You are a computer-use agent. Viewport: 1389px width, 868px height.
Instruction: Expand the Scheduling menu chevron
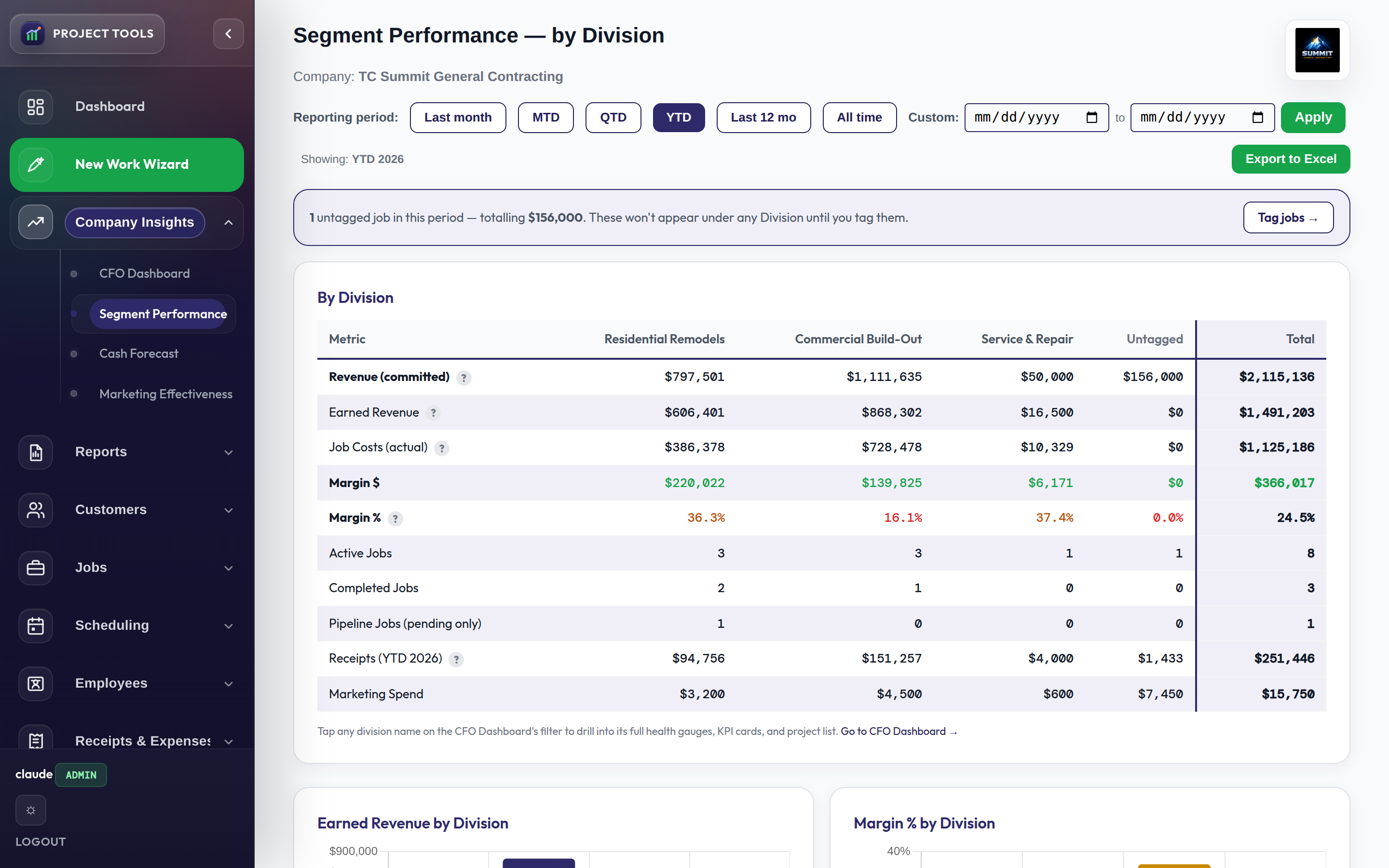[x=229, y=626]
